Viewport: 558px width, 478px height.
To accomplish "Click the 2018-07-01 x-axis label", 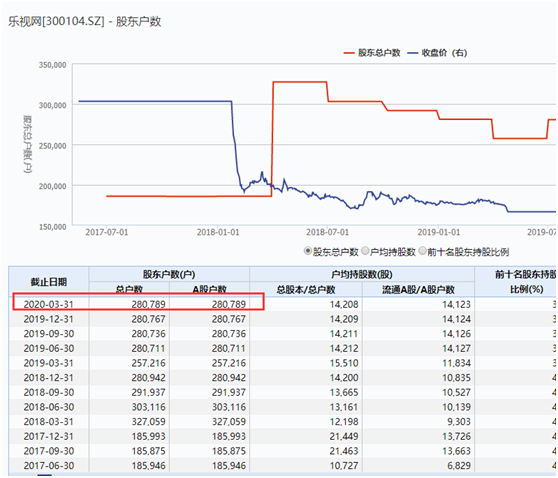I will [327, 232].
